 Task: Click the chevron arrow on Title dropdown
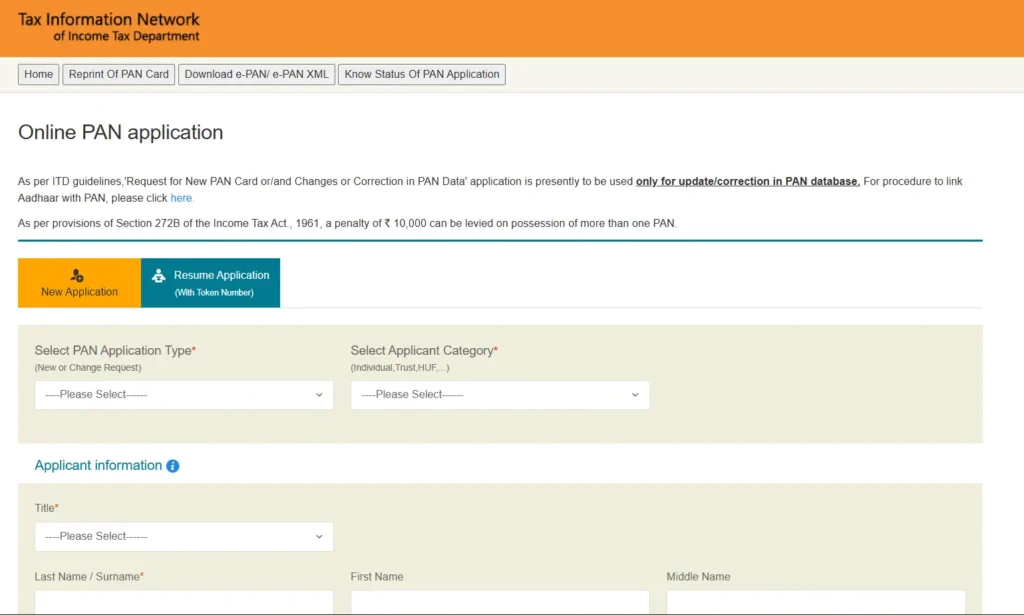coord(319,537)
